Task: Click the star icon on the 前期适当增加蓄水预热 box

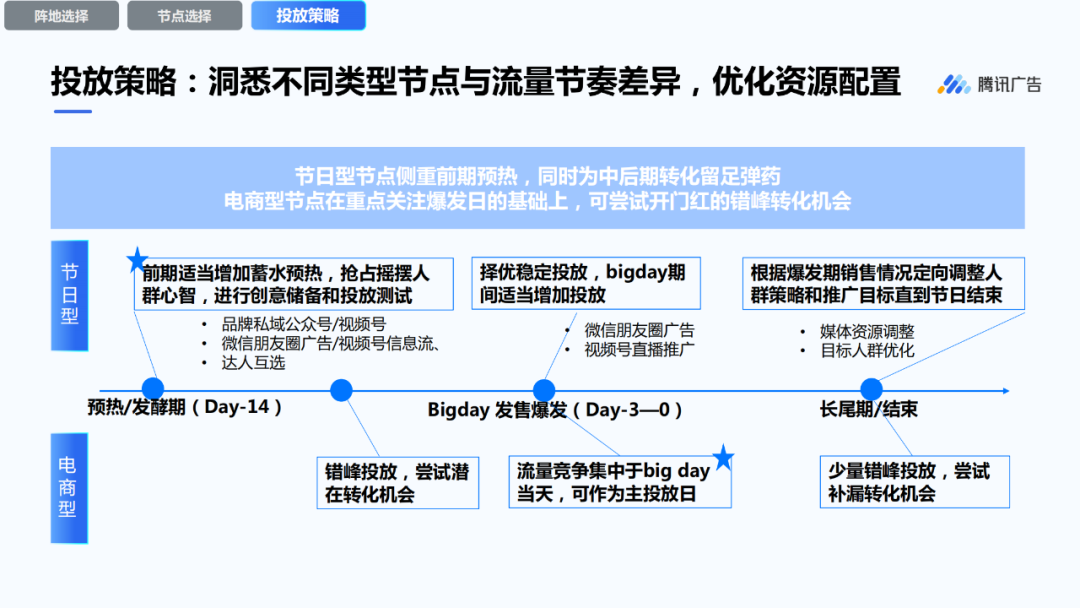Action: tap(138, 260)
